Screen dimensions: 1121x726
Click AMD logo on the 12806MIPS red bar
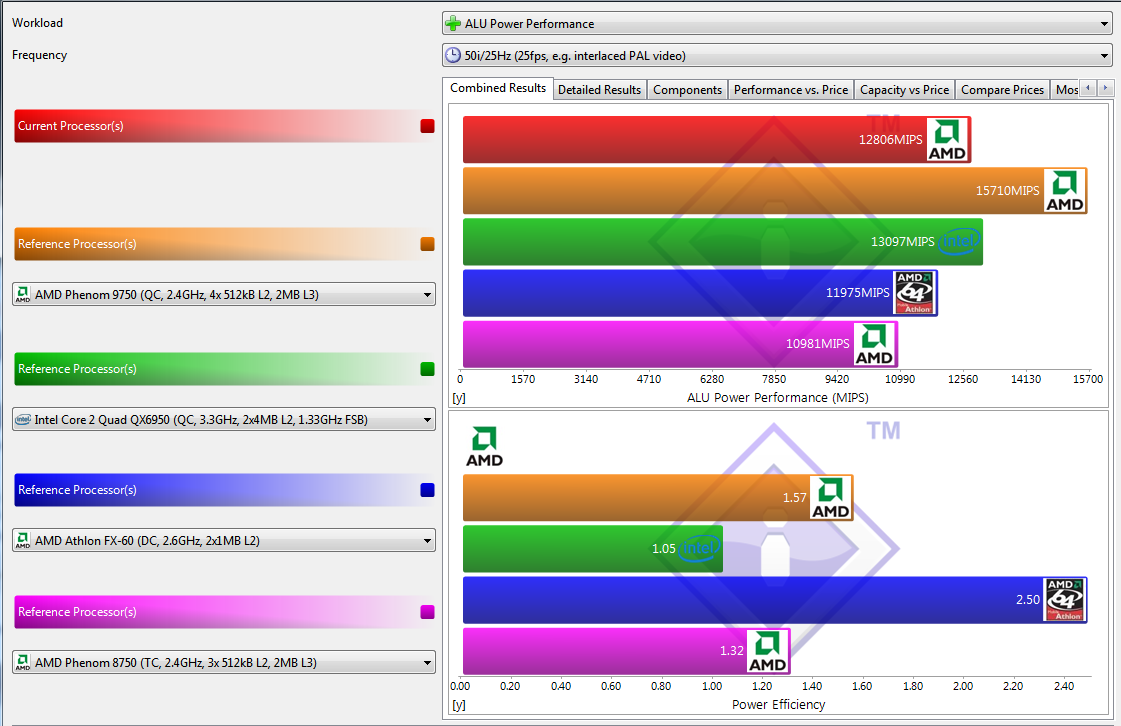pos(947,140)
